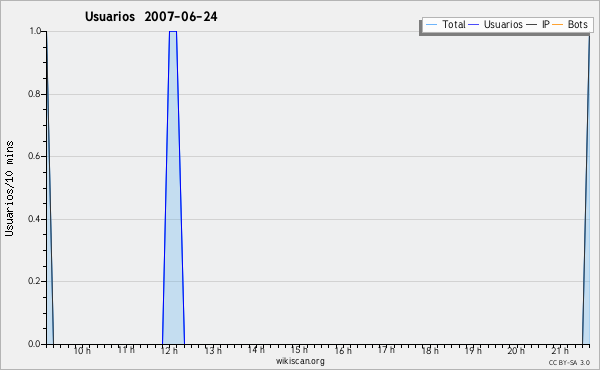Click the 'CC BY-SA 3.0' license text
The width and height of the screenshot is (600, 370).
click(569, 362)
